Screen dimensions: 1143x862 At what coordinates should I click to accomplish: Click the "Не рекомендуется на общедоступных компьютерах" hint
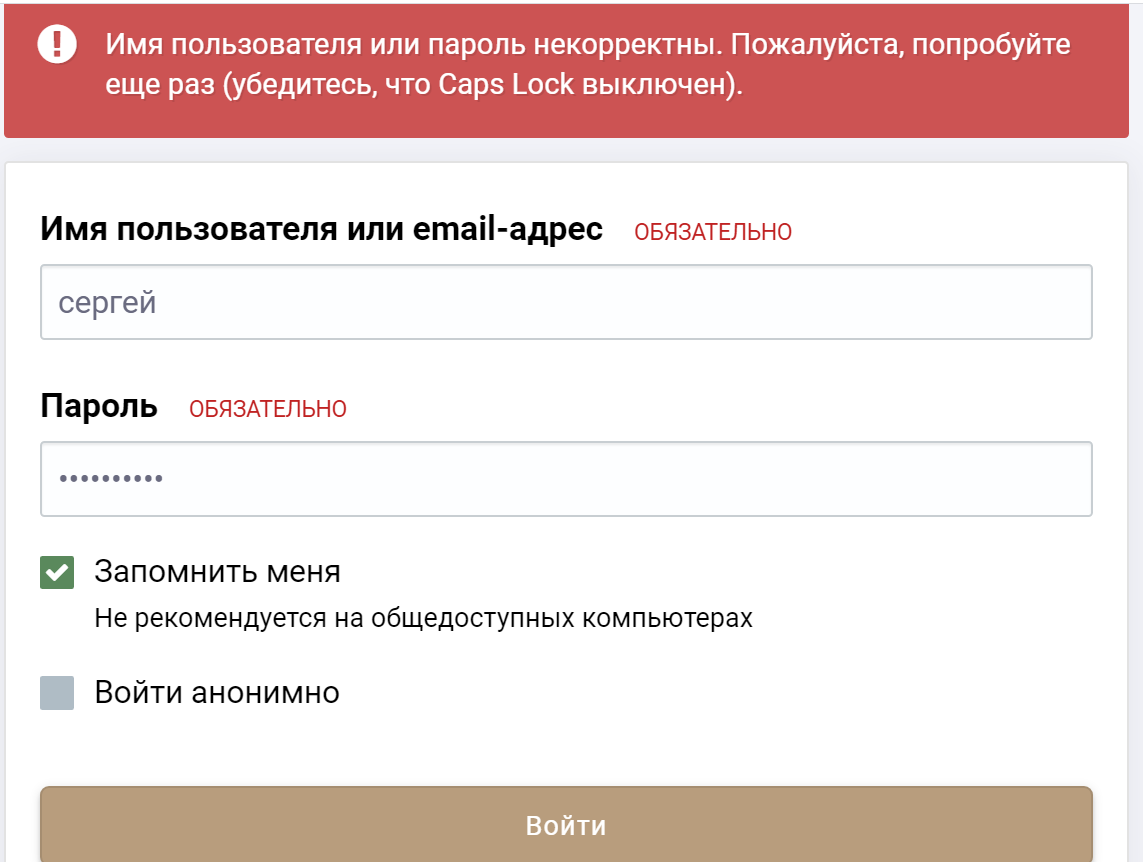[x=423, y=618]
